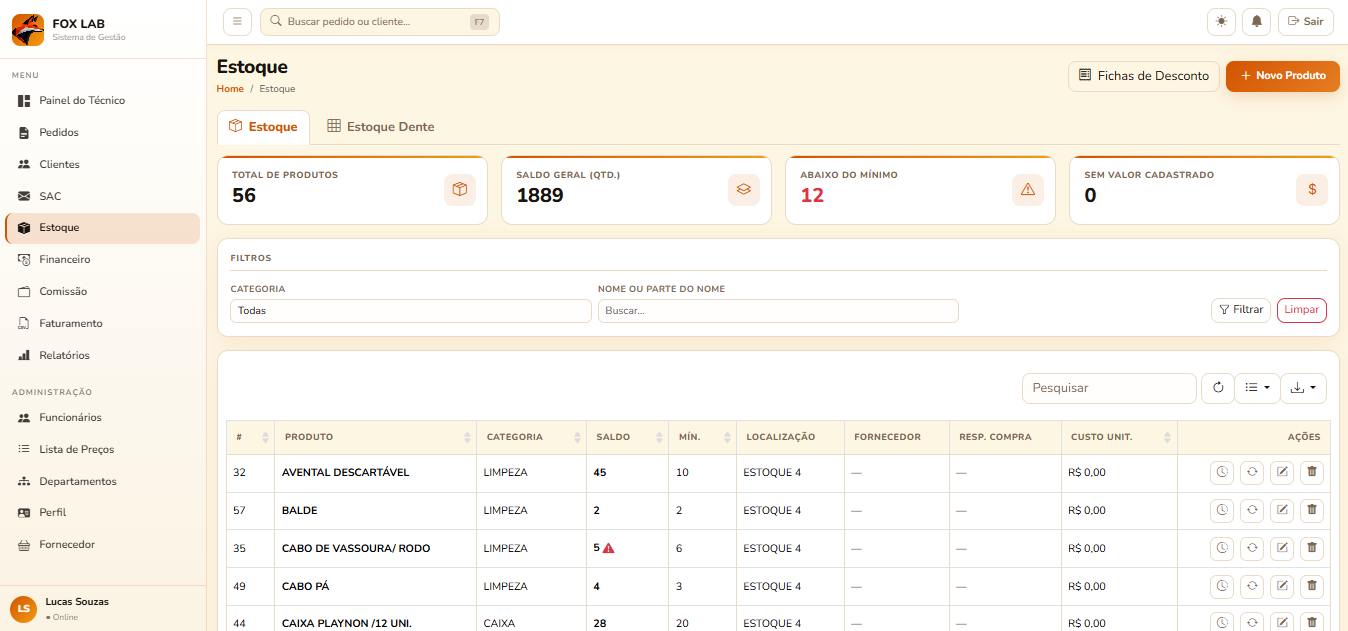The image size is (1348, 631).
Task: Click the Home breadcrumb link
Action: pos(230,89)
